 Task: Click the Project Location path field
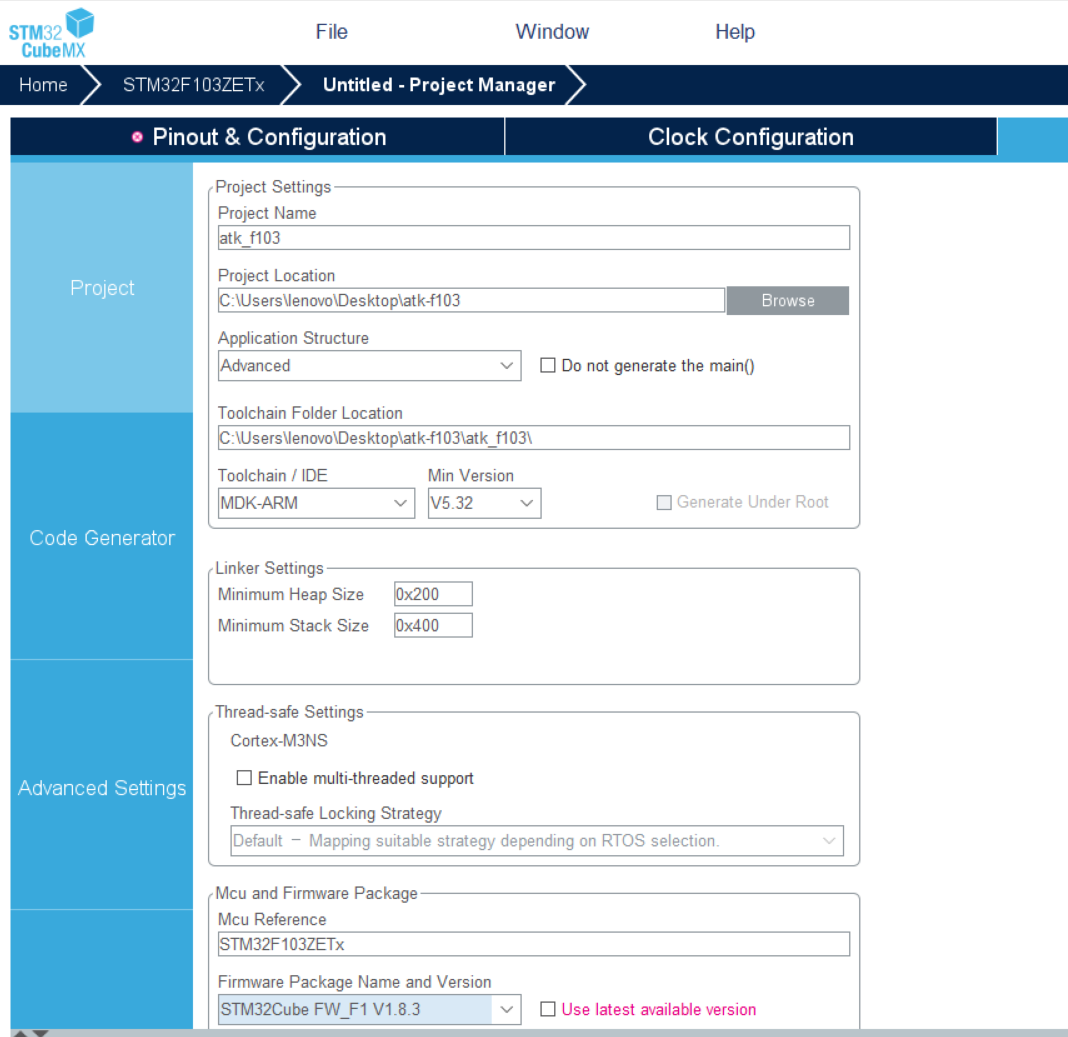(x=471, y=300)
